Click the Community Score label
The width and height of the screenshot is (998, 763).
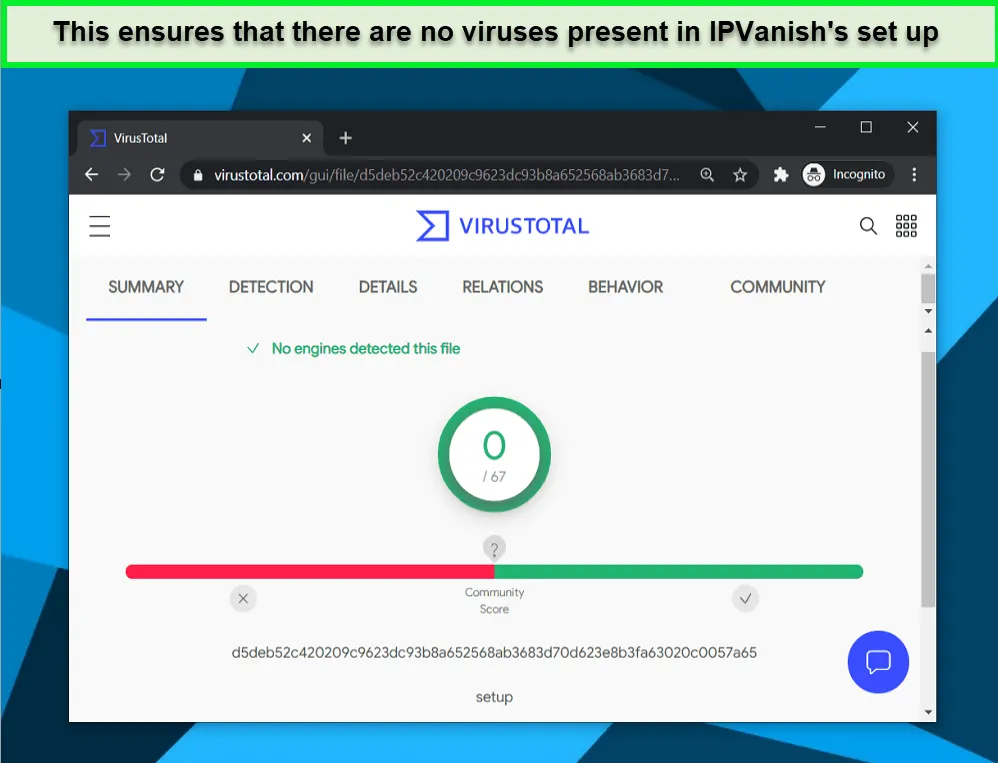click(x=494, y=601)
